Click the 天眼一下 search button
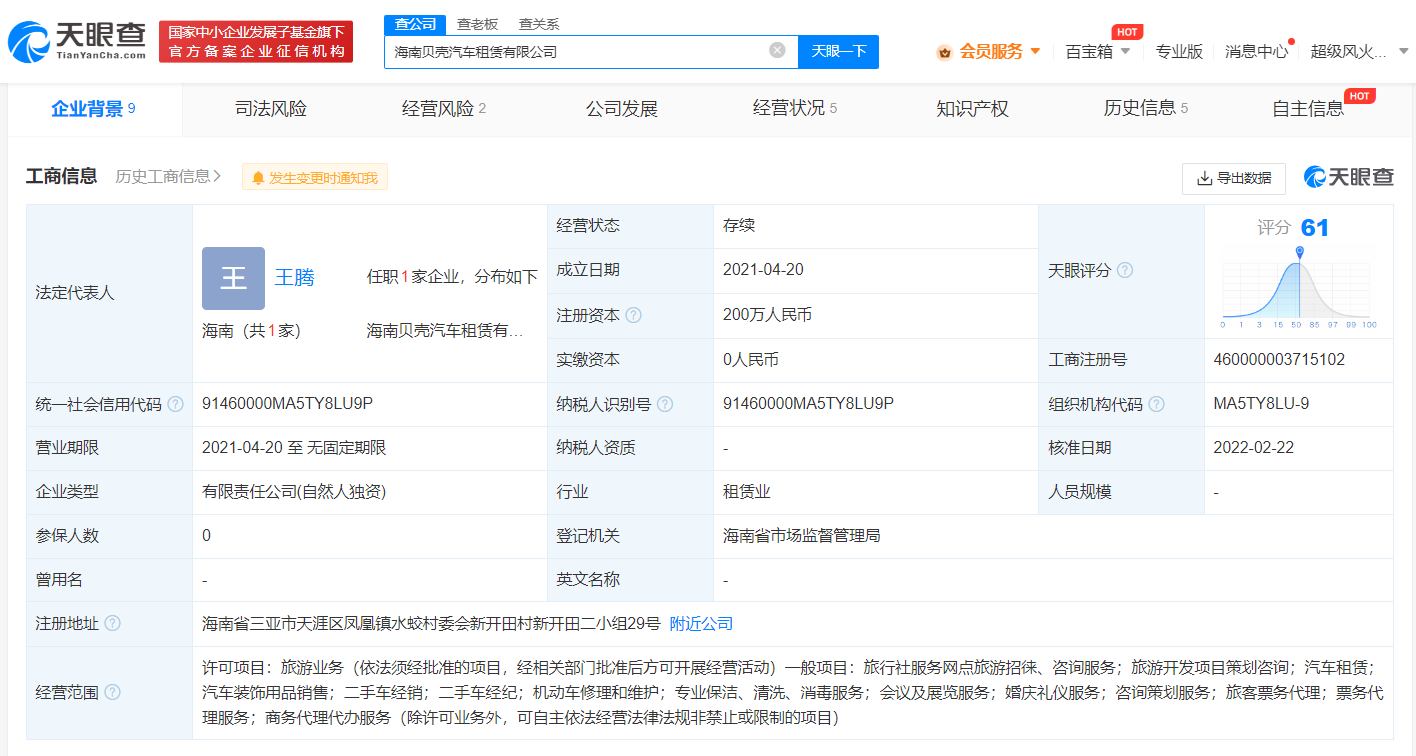1416x756 pixels. (838, 51)
